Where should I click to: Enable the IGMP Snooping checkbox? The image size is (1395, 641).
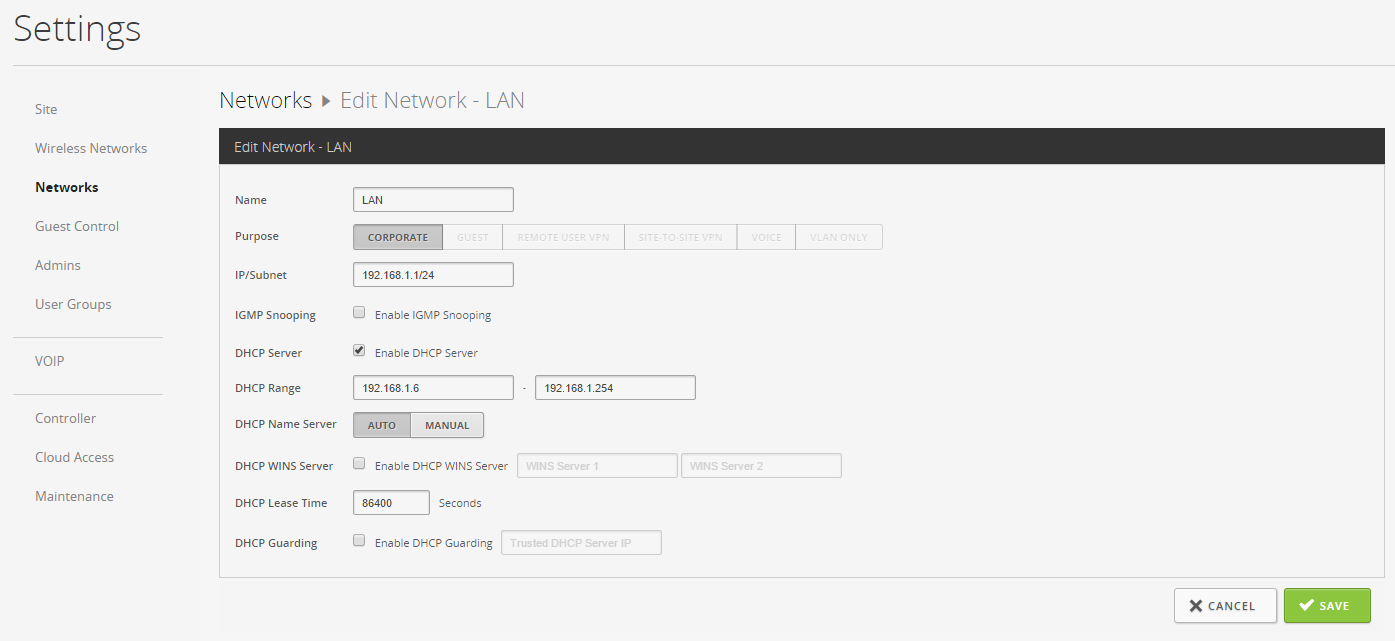pyautogui.click(x=359, y=313)
